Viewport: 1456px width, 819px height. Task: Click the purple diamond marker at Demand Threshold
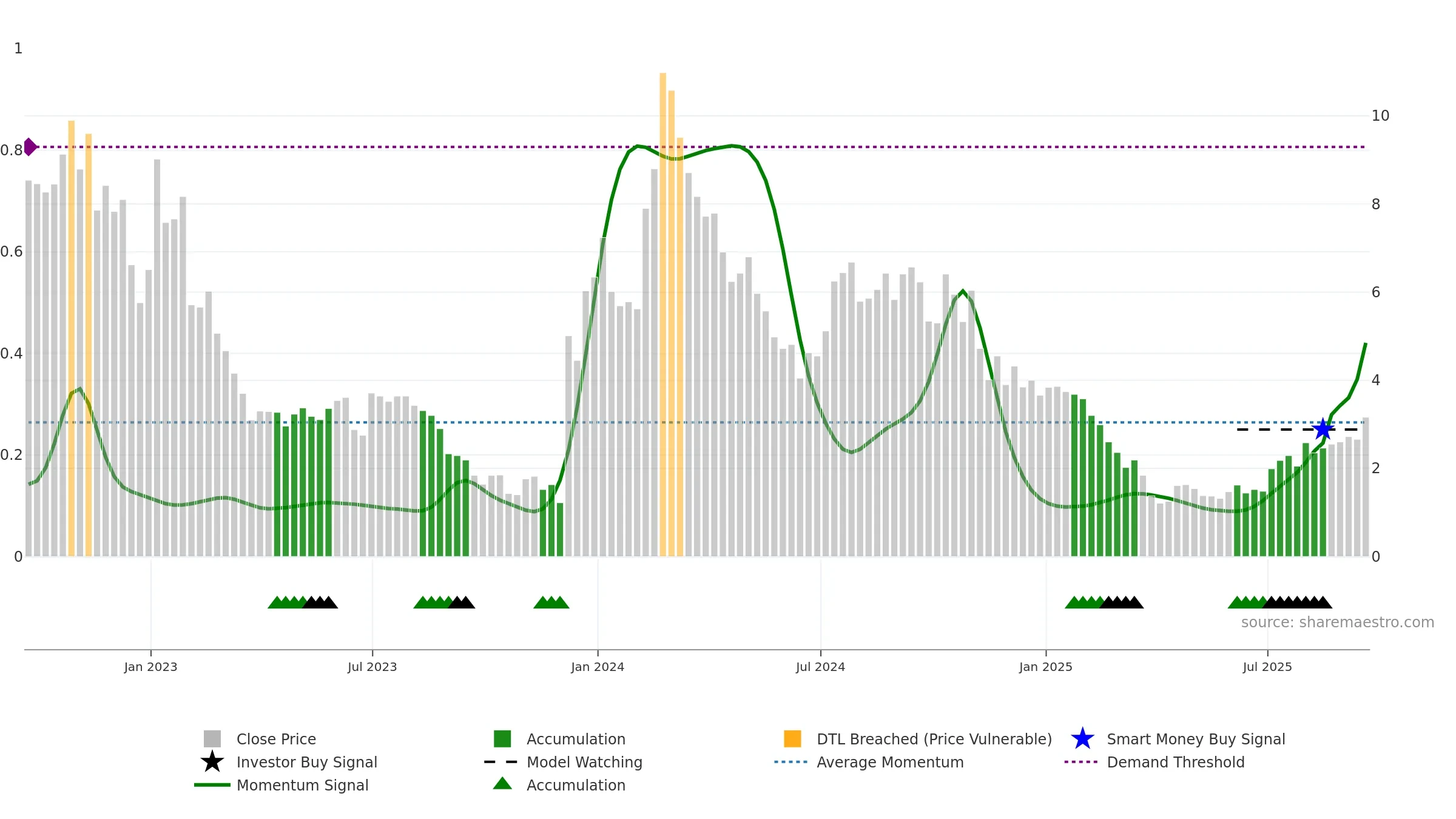pos(30,147)
